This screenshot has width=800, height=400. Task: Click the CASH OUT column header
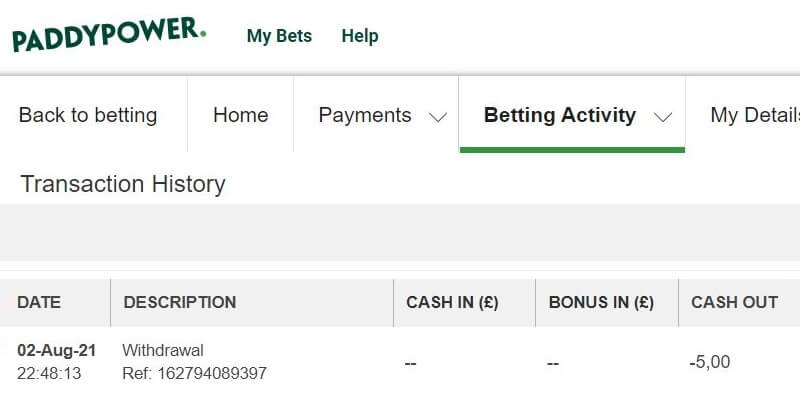(734, 302)
